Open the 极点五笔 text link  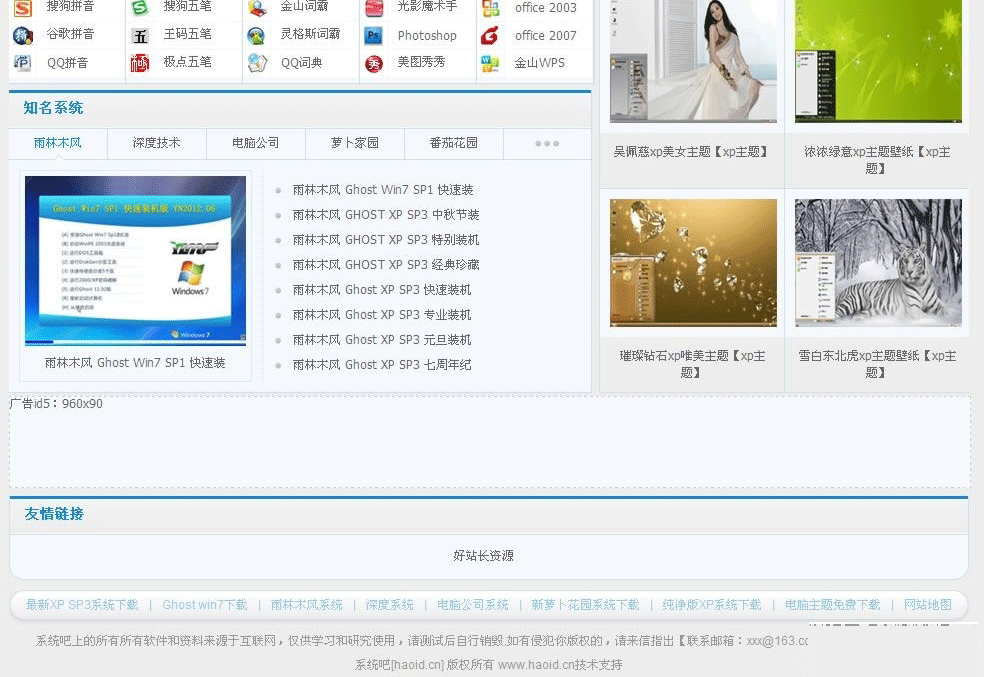187,61
